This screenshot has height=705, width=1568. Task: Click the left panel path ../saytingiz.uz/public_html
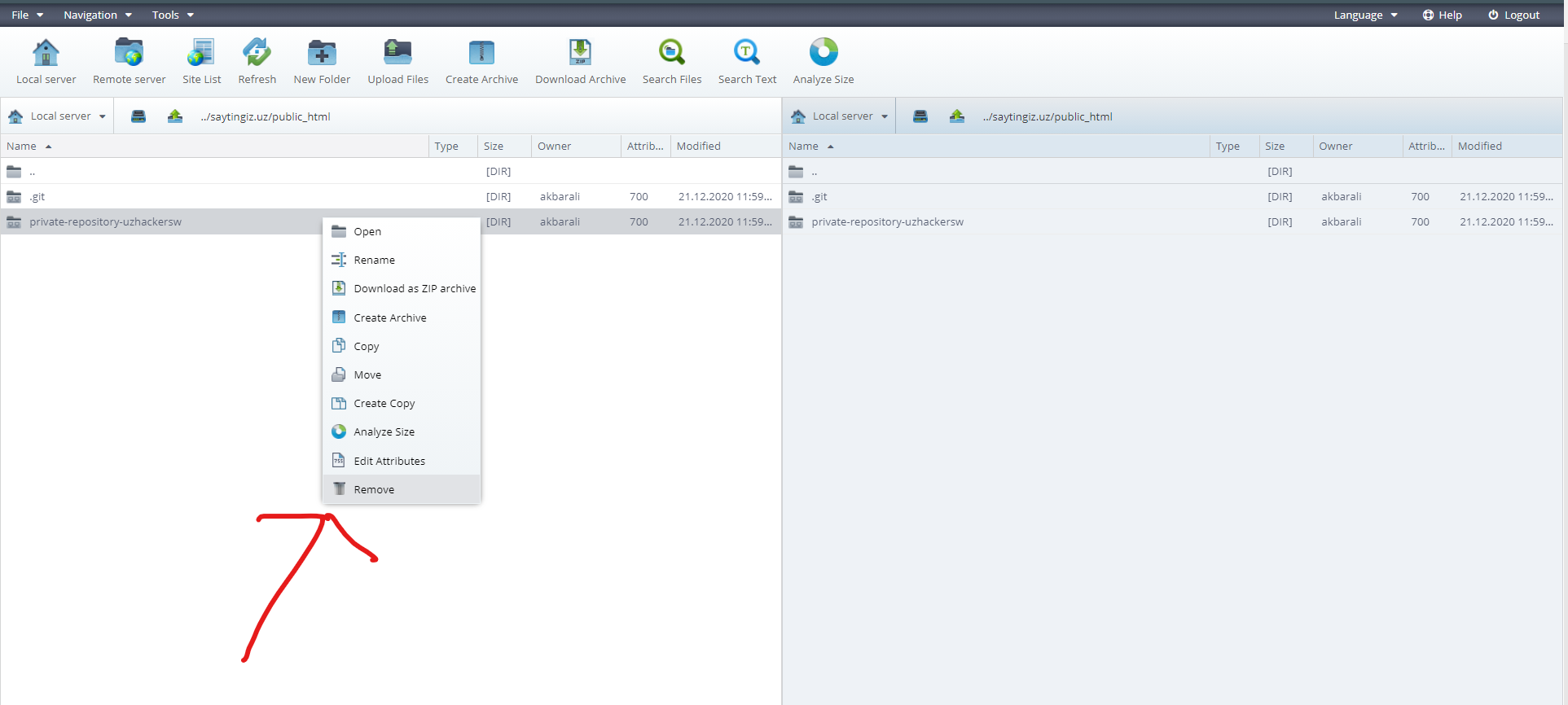[266, 116]
